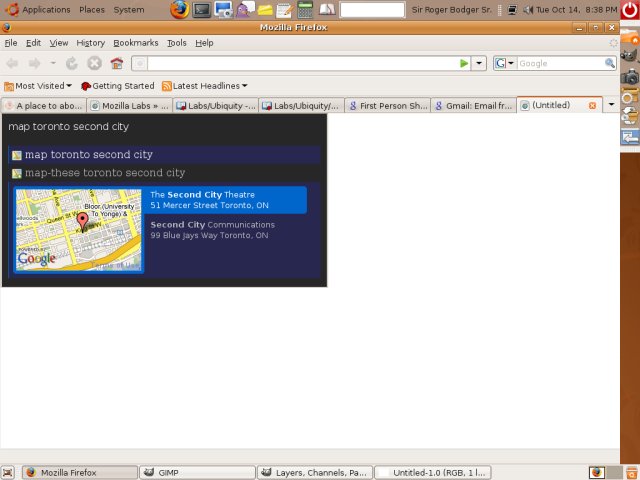Close the (Untitled) tab

click(x=592, y=105)
